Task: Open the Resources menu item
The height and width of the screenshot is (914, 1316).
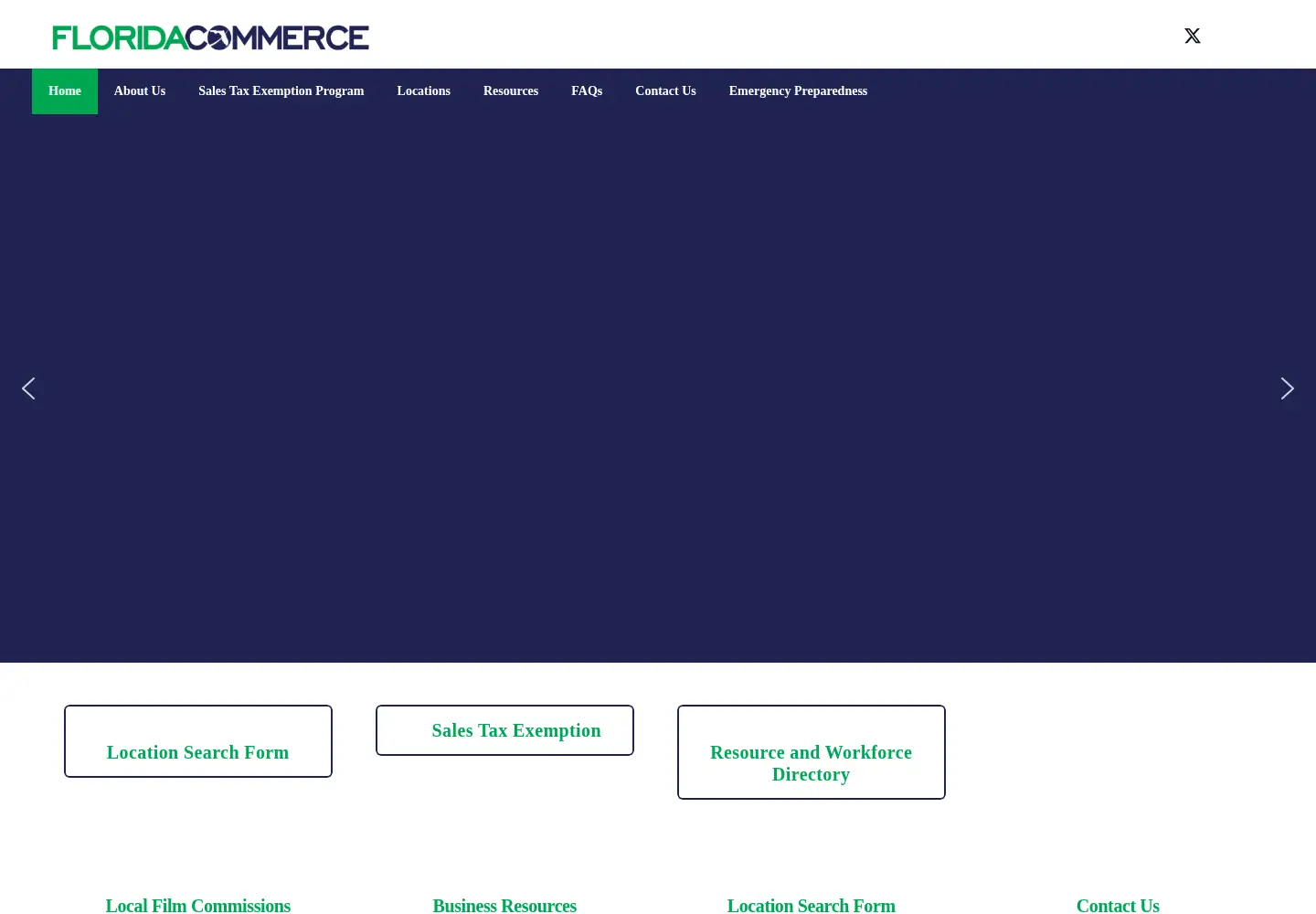Action: point(511,91)
